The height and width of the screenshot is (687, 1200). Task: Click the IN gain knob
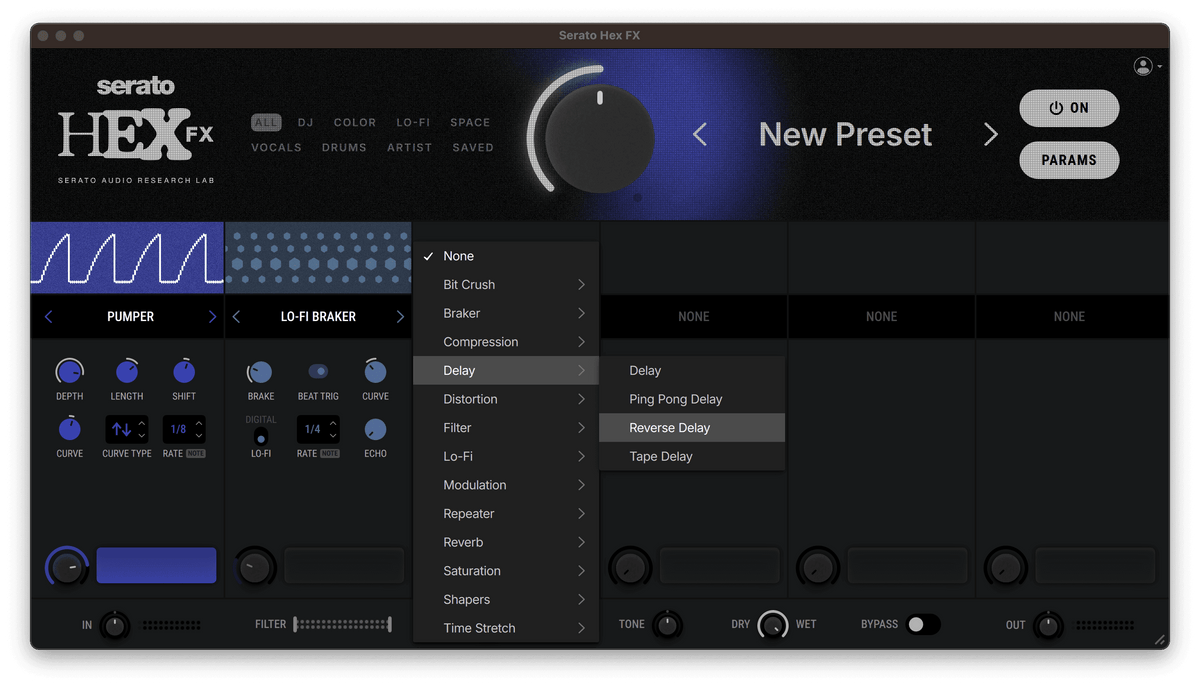115,625
